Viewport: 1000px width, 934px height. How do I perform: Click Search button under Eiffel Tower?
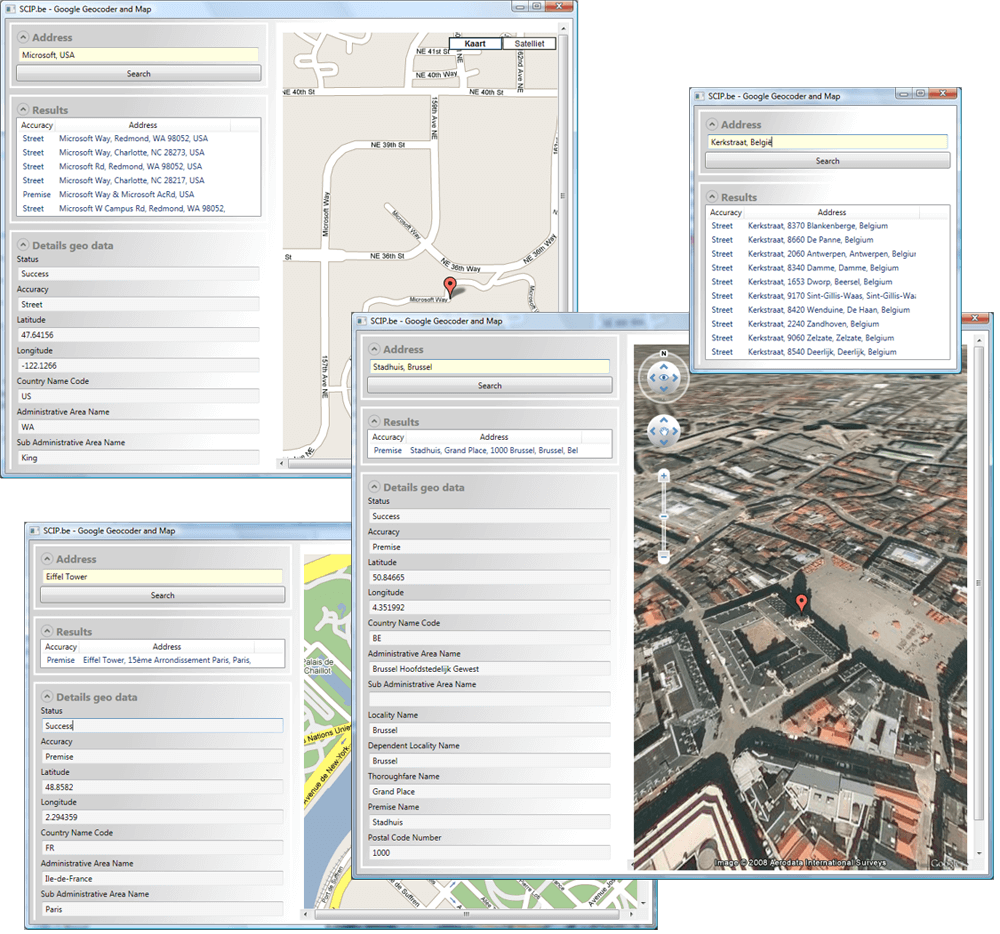tap(163, 595)
